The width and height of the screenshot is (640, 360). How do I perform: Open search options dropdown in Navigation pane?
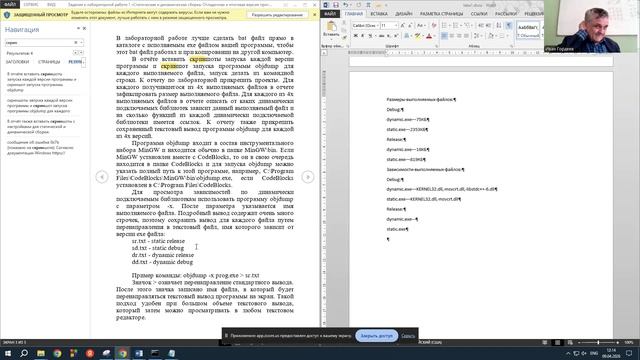(81, 42)
